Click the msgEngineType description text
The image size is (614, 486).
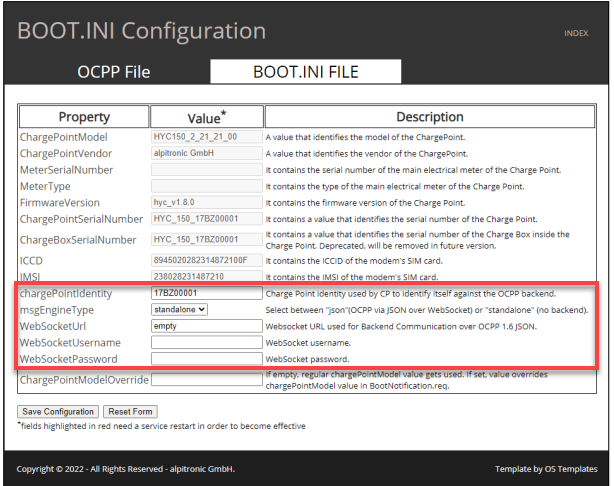point(427,310)
